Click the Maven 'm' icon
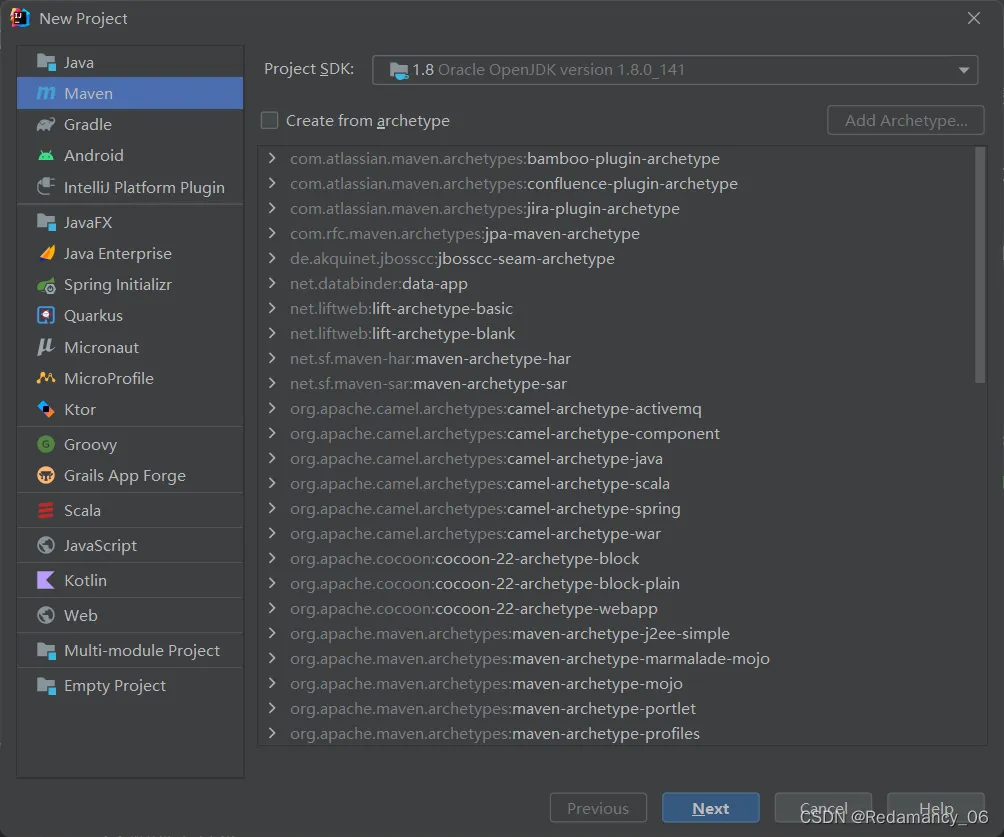This screenshot has width=1004, height=837. tap(46, 93)
